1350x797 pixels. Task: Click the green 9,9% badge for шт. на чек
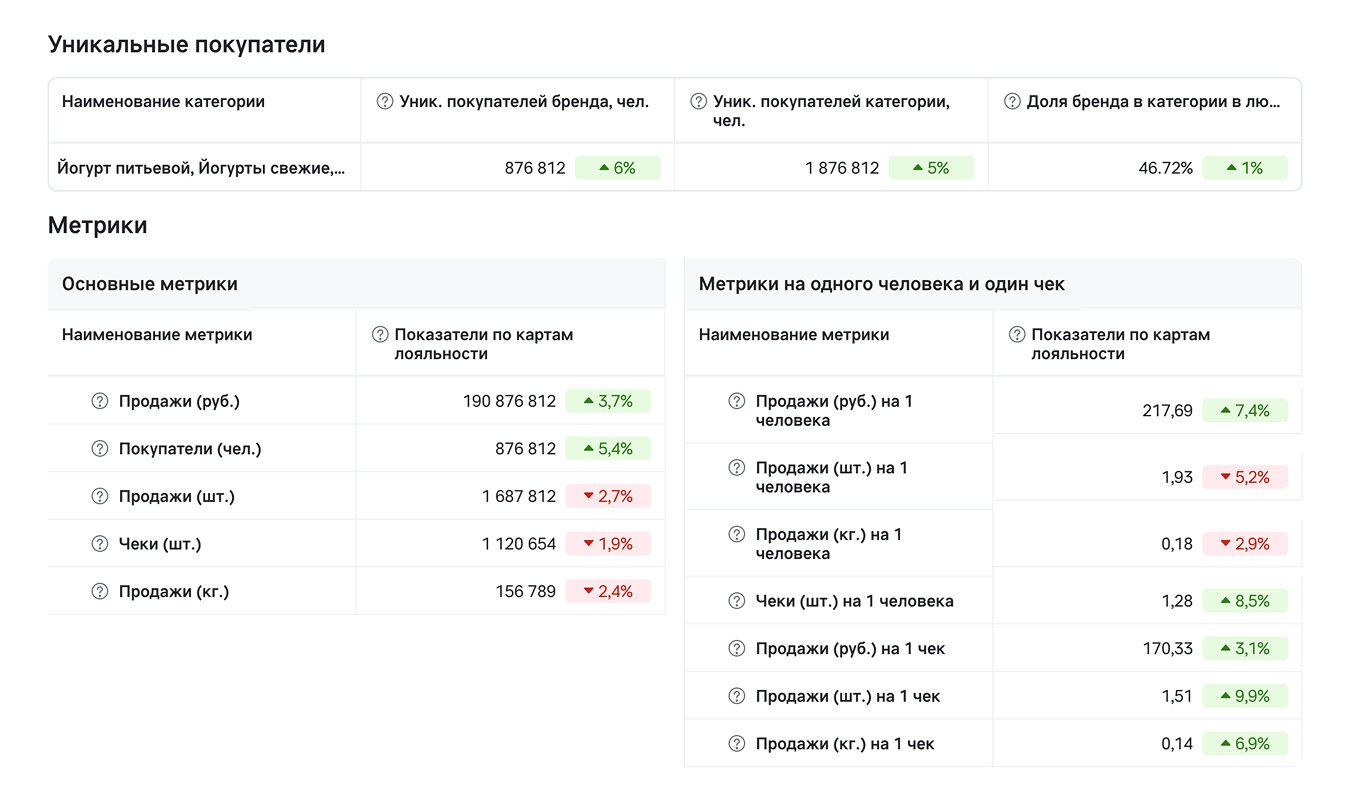(x=1244, y=696)
